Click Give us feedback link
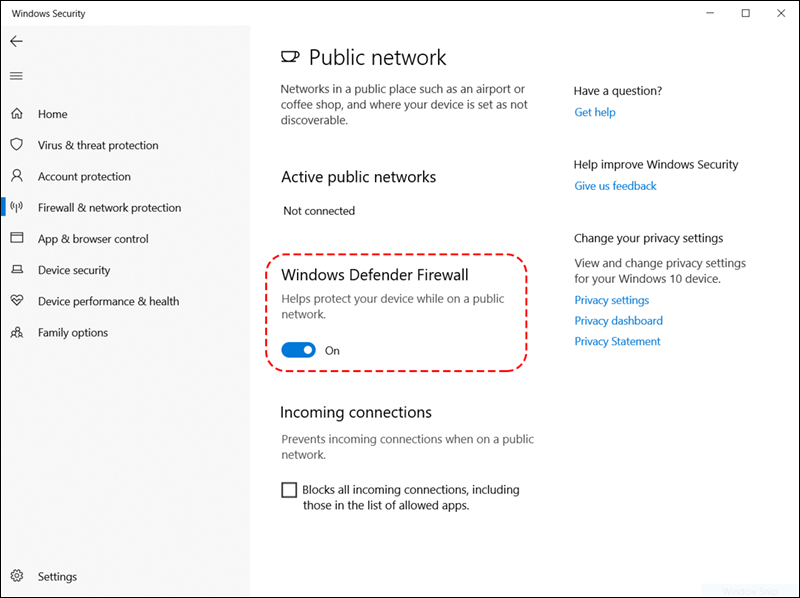Viewport: 800px width, 598px height. (615, 186)
